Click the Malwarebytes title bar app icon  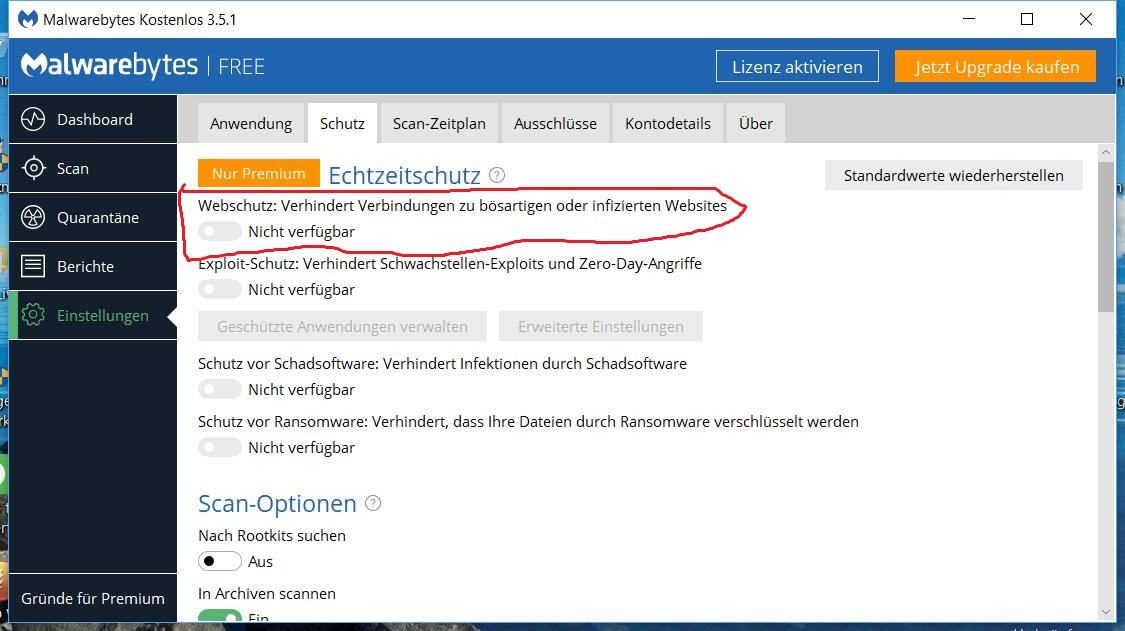click(27, 19)
